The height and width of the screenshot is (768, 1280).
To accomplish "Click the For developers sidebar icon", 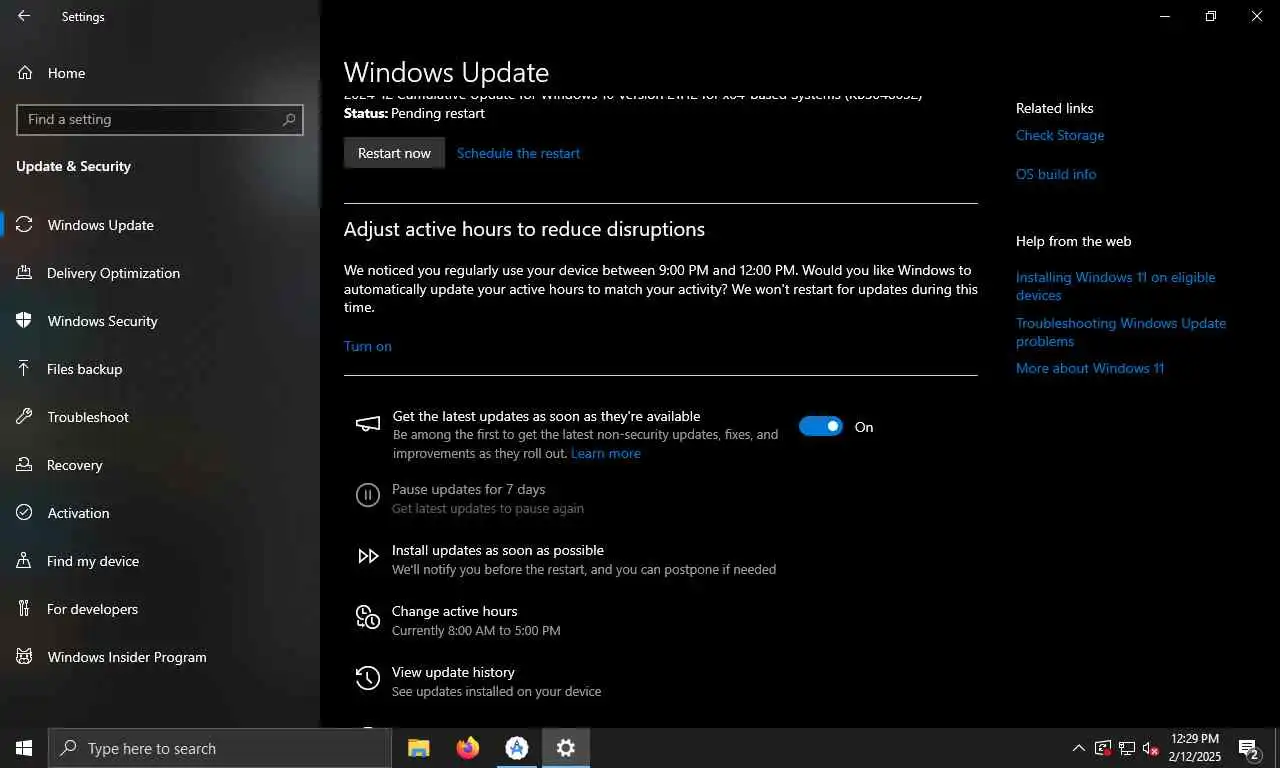I will coord(25,609).
